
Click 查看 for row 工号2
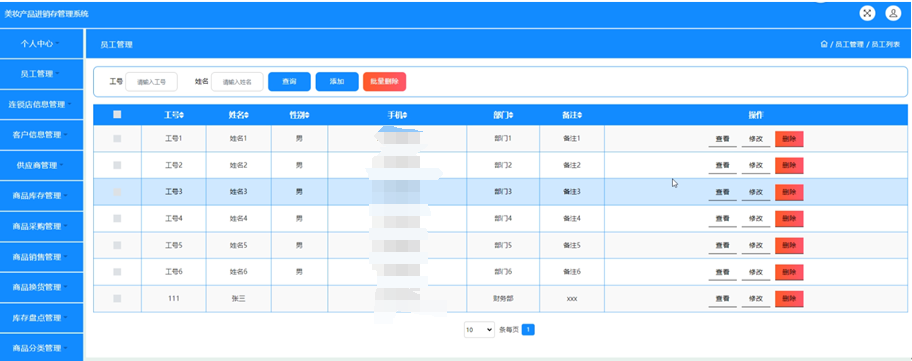(722, 166)
